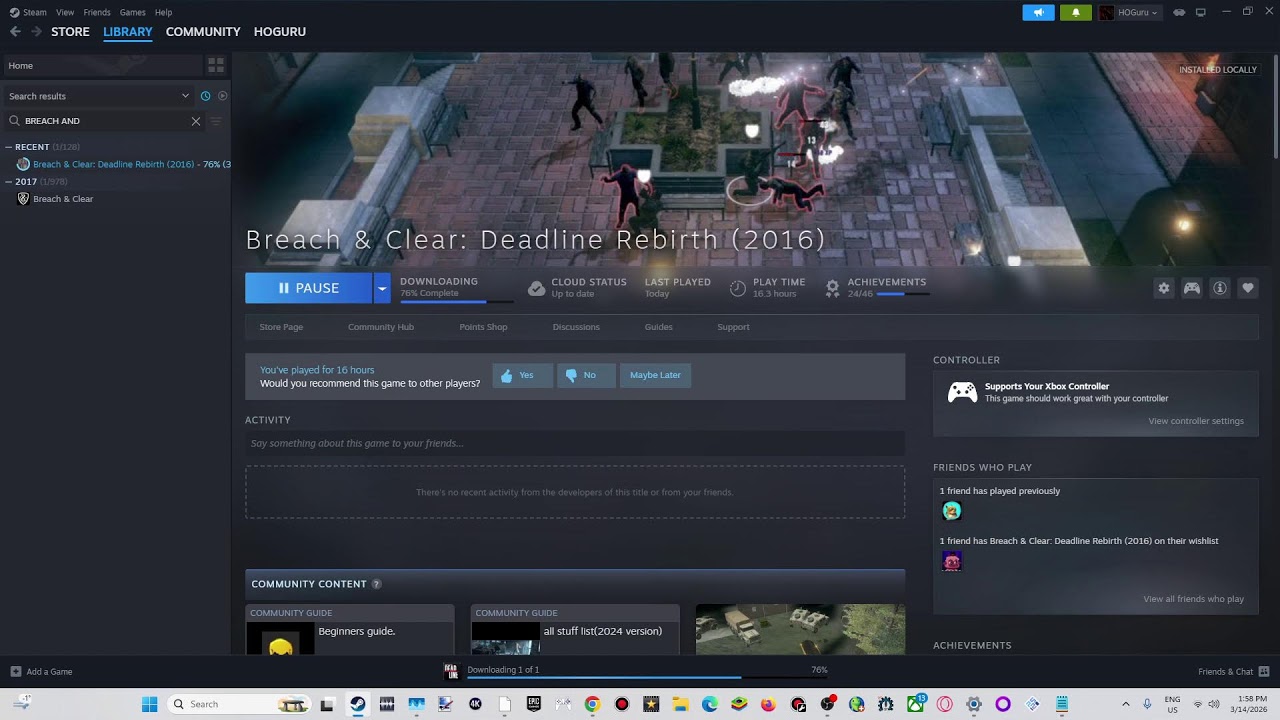Viewport: 1280px width, 720px height.
Task: Enter Big Picture mode via monitor icon
Action: click(x=1201, y=12)
